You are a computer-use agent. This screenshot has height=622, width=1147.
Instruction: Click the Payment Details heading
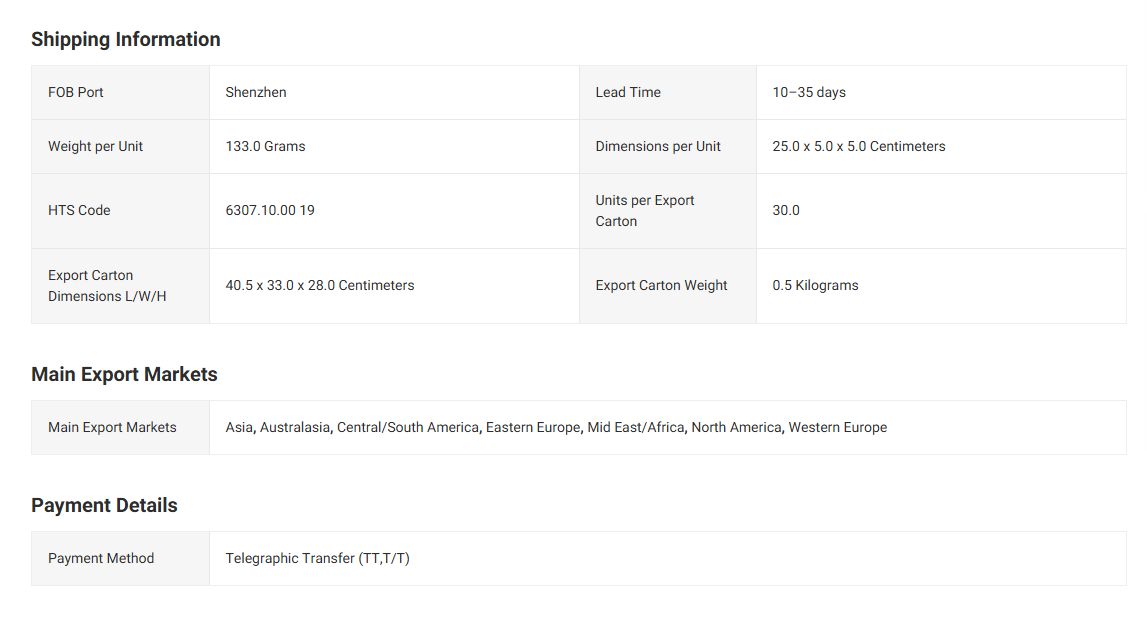(x=104, y=505)
